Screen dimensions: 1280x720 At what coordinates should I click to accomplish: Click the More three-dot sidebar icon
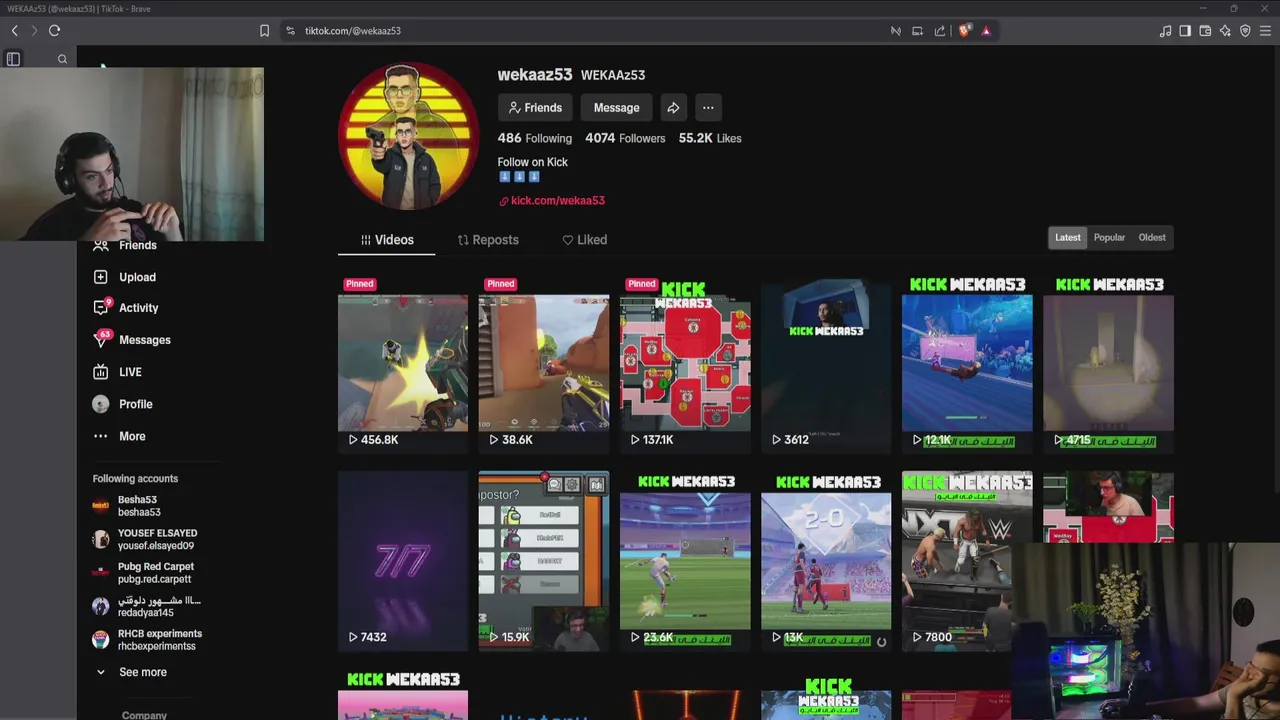[x=100, y=436]
